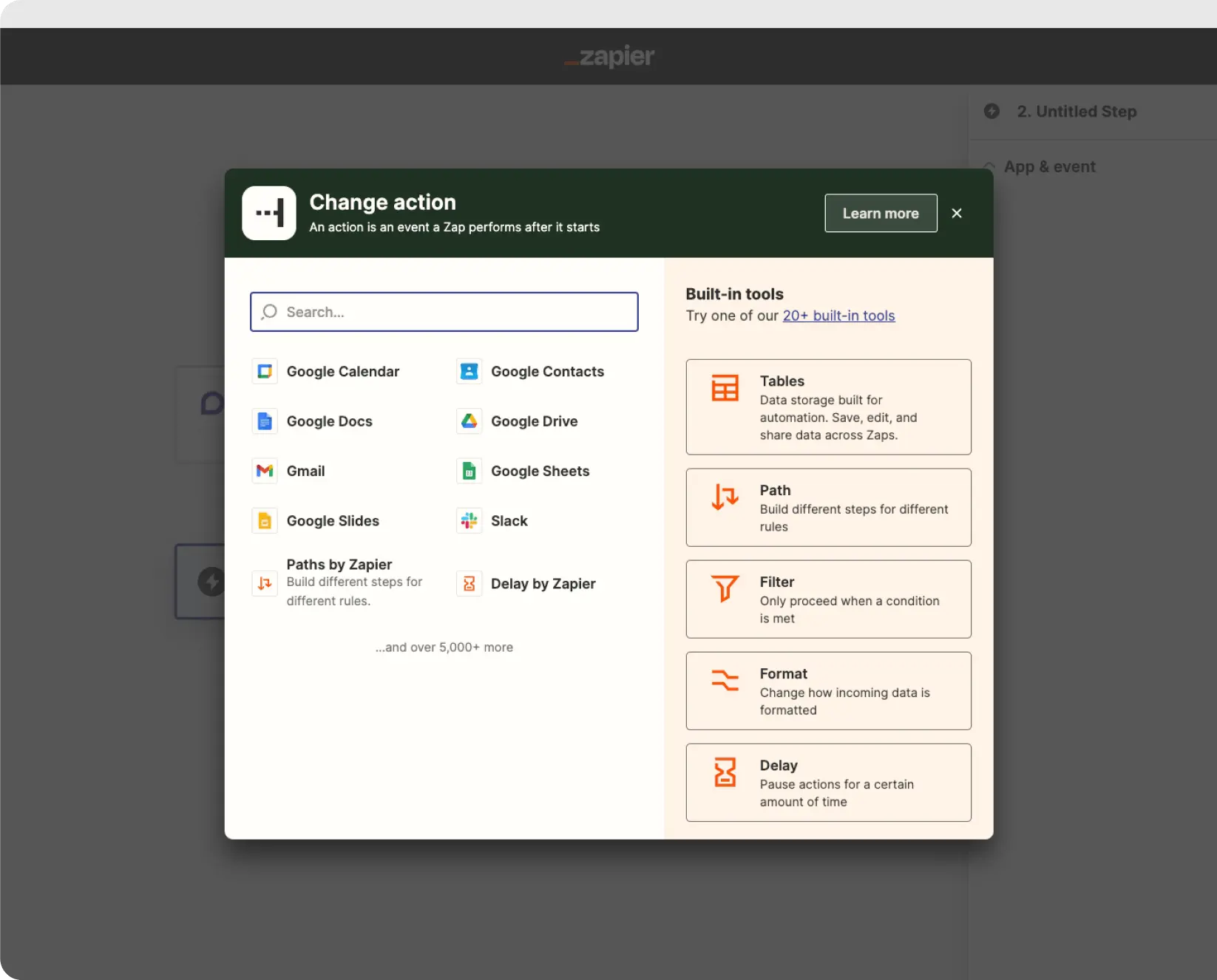Viewport: 1217px width, 980px height.
Task: Open the Format built-in tool card
Action: [x=828, y=690]
